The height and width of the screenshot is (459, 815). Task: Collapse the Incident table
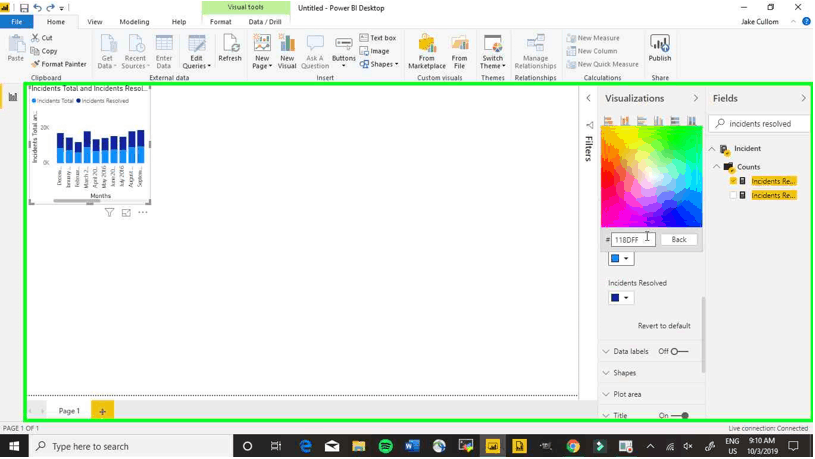point(712,149)
